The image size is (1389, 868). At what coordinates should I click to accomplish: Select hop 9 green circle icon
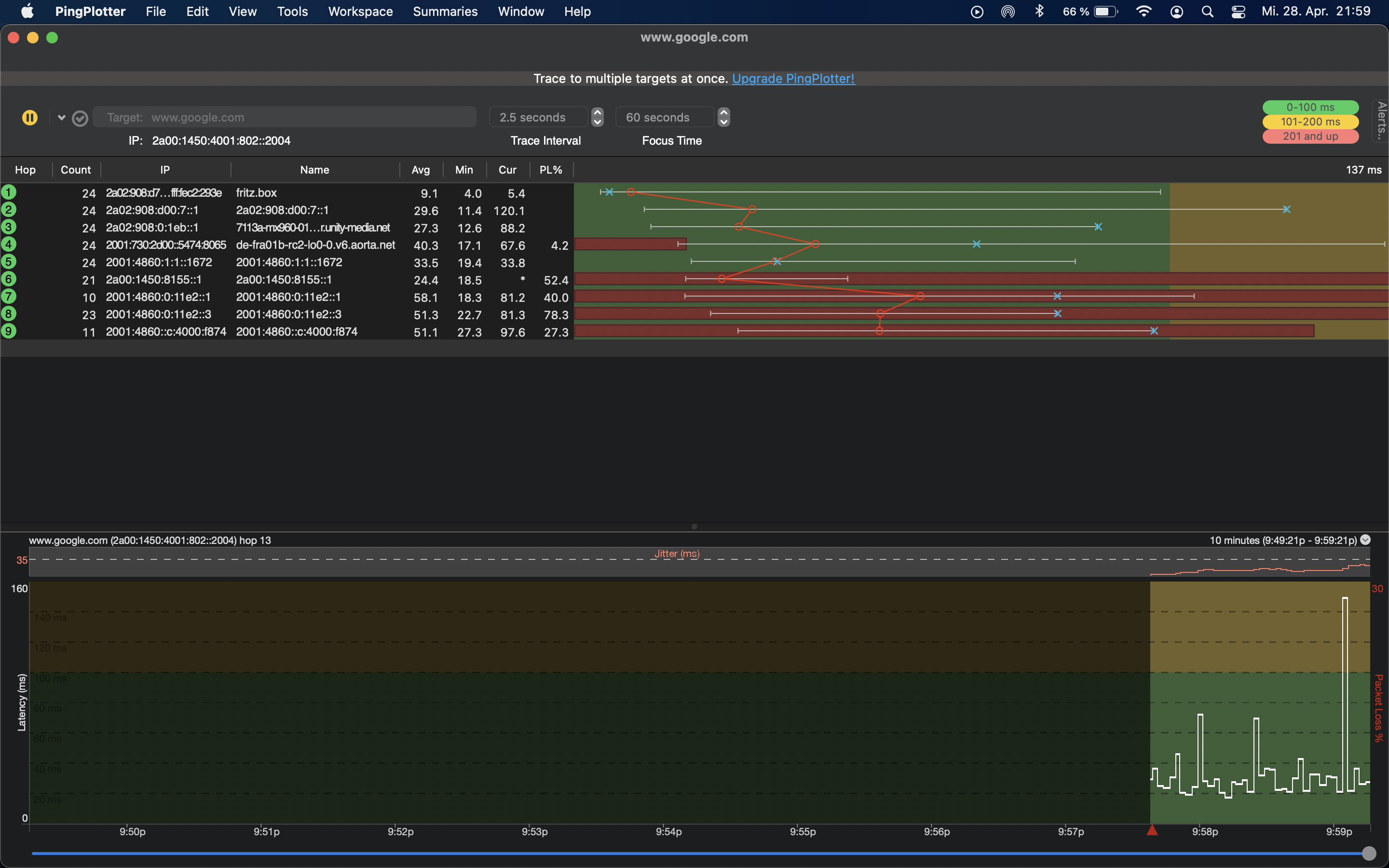[x=9, y=331]
